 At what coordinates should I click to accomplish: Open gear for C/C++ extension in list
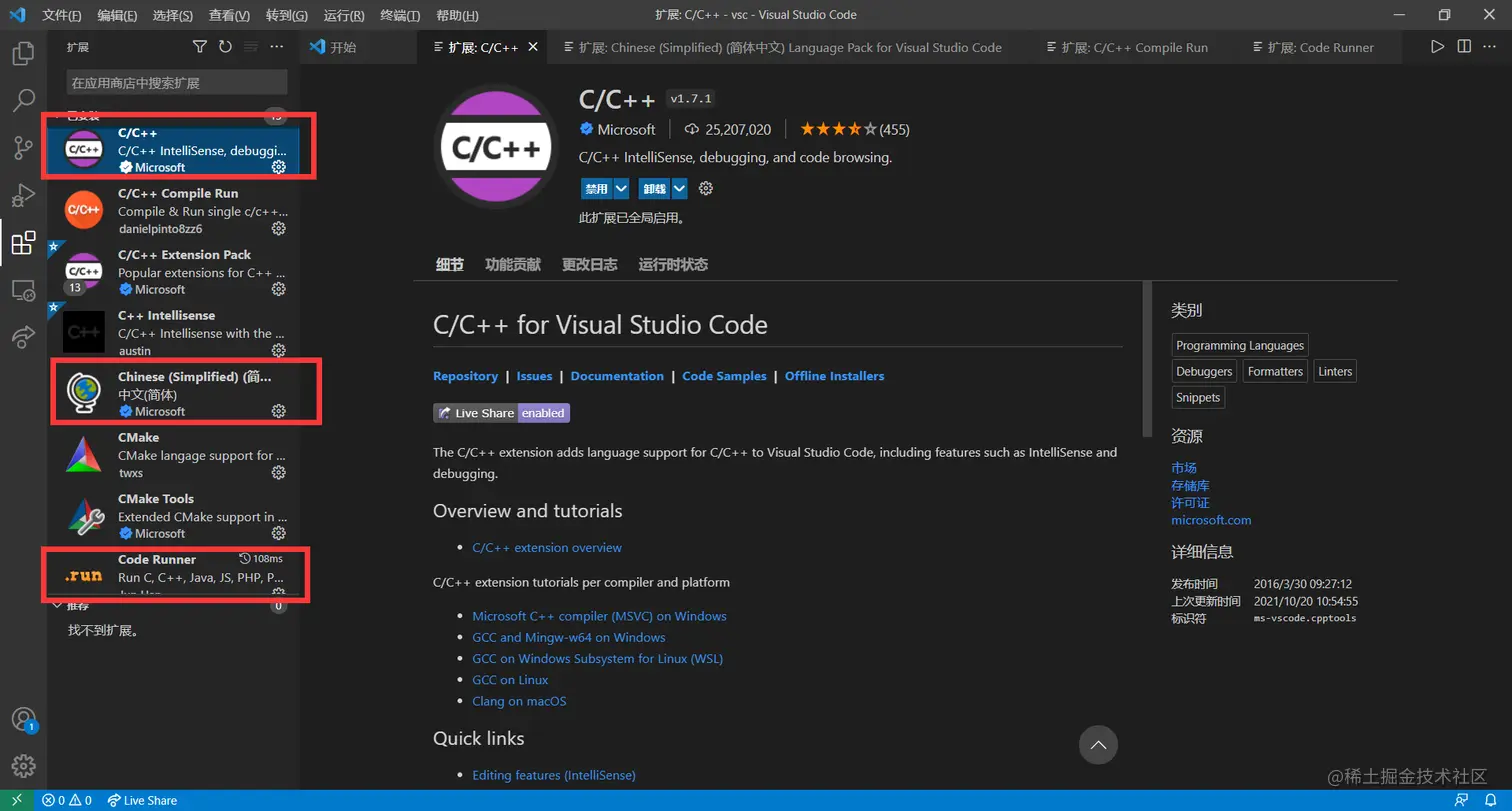279,167
